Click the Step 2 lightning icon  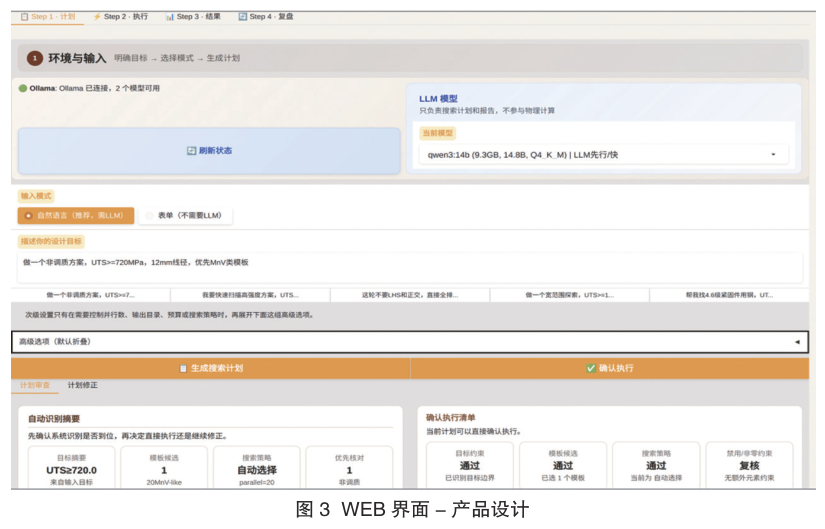(97, 17)
